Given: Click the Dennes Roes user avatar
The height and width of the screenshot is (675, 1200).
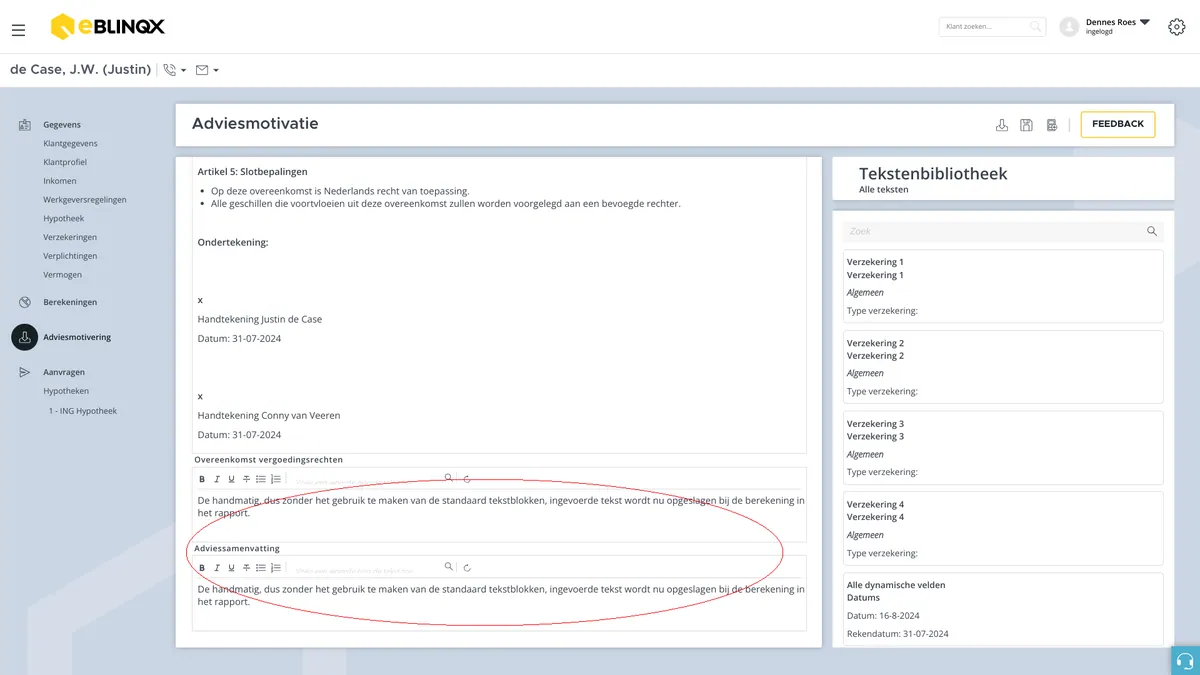Looking at the screenshot, I should pyautogui.click(x=1070, y=27).
